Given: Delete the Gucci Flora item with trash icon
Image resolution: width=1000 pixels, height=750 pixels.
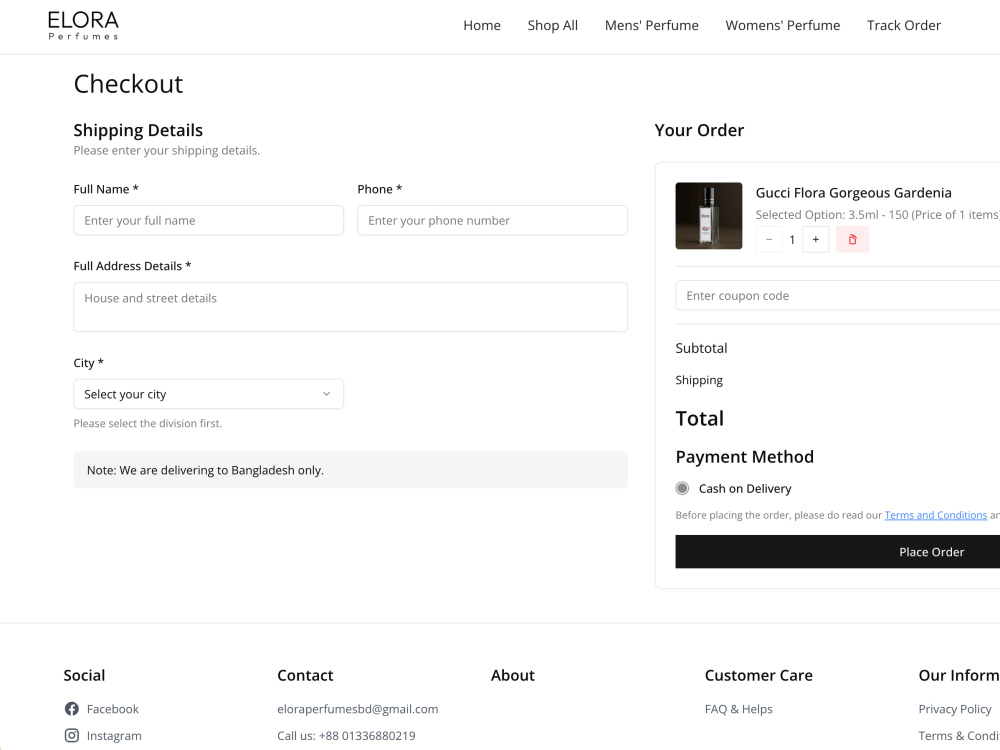Looking at the screenshot, I should [852, 240].
